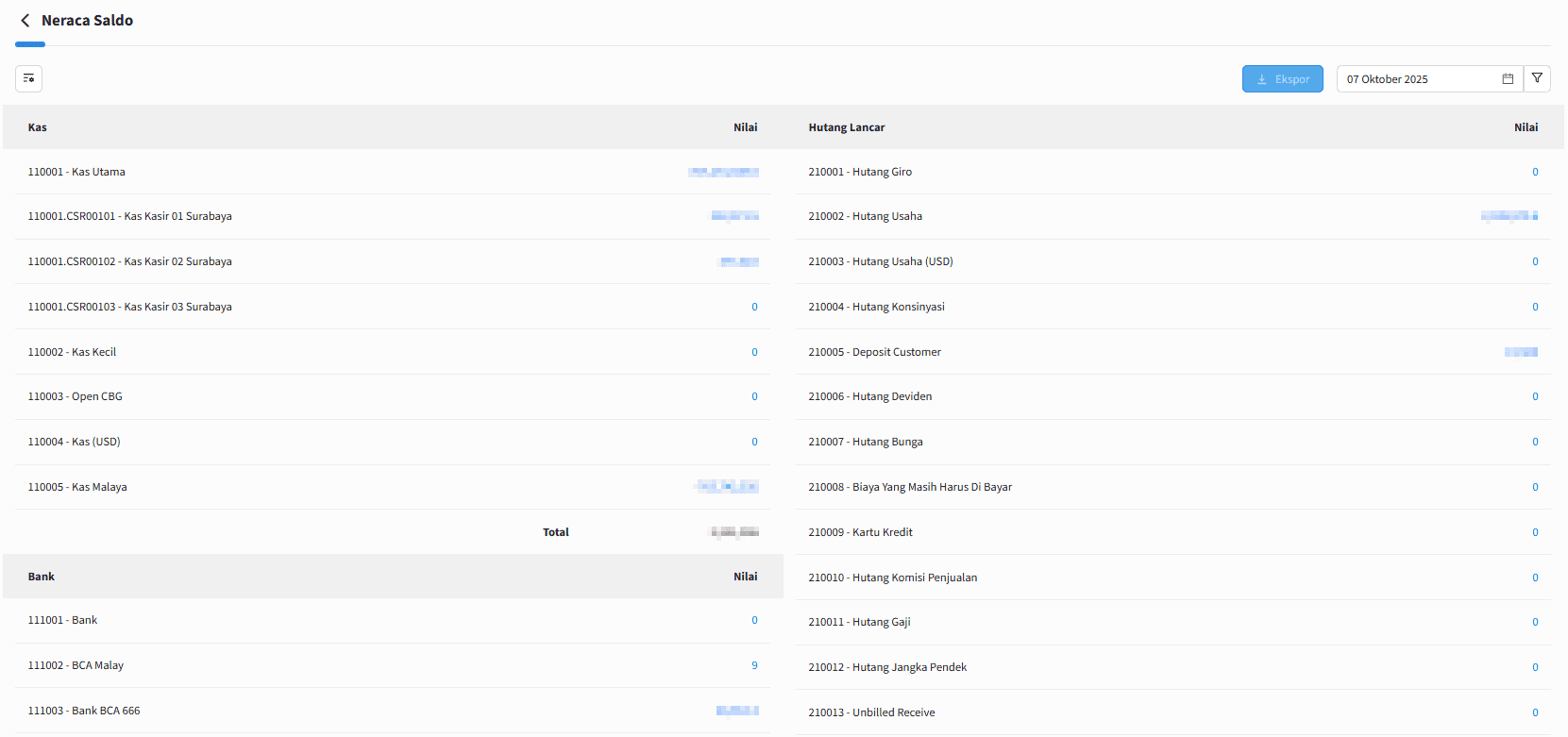This screenshot has height=737, width=1568.
Task: Open the value for 210009 - Kartu Kredit
Action: coord(1535,532)
